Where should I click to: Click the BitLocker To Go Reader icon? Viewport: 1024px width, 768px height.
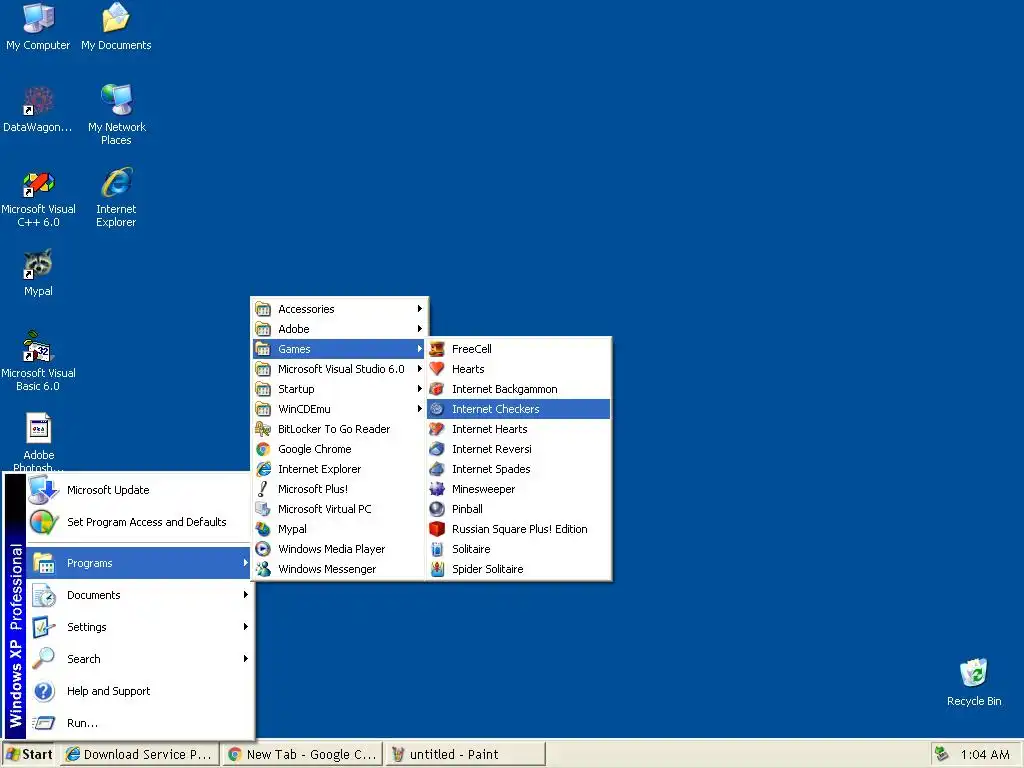point(263,429)
